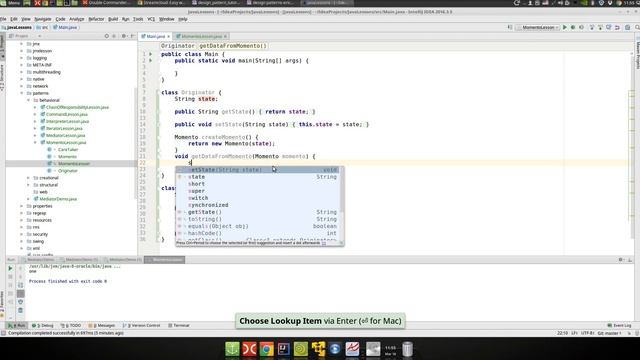Open Run panel settings gear icon
Image resolution: width=640 pixels, height=360 pixels.
point(620,260)
